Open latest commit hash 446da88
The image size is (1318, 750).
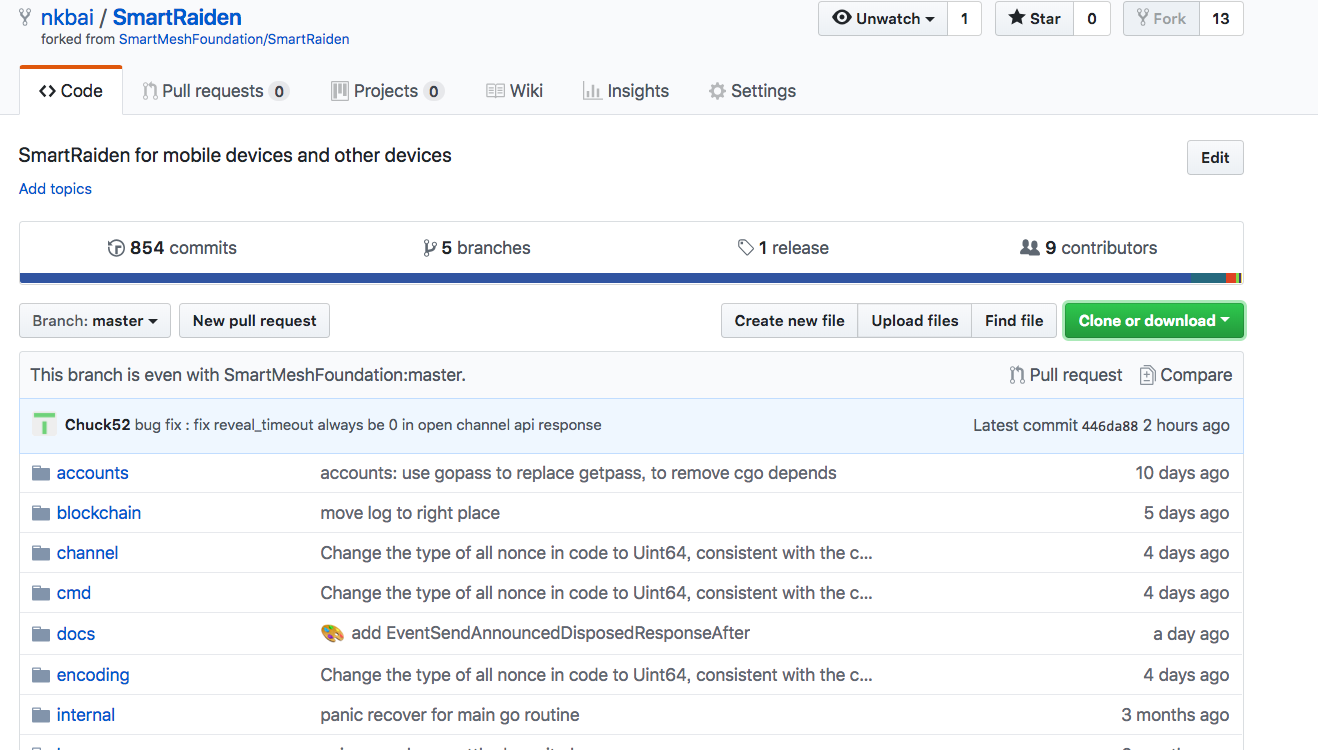point(1110,425)
